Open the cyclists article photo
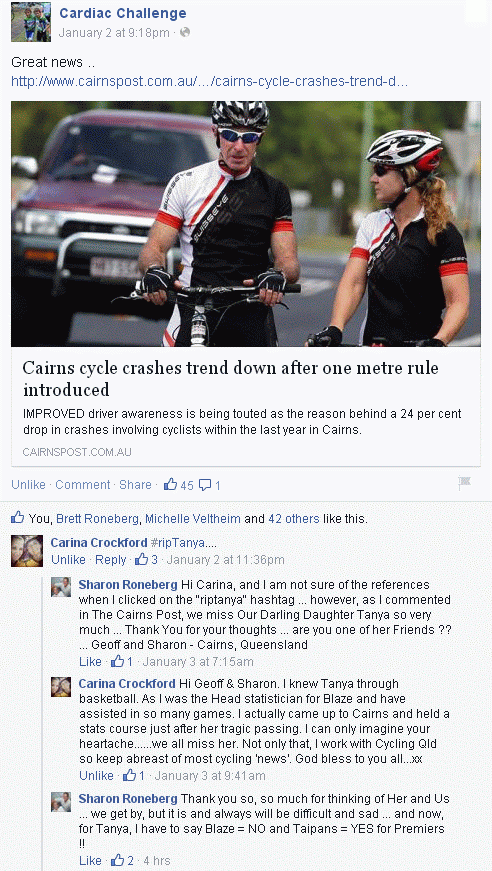 pos(245,224)
